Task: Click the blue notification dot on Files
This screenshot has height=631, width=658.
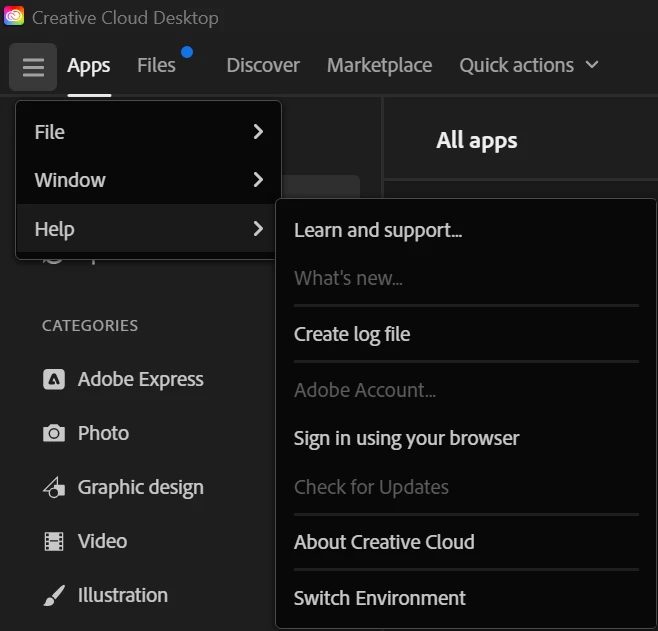Action: (x=187, y=52)
